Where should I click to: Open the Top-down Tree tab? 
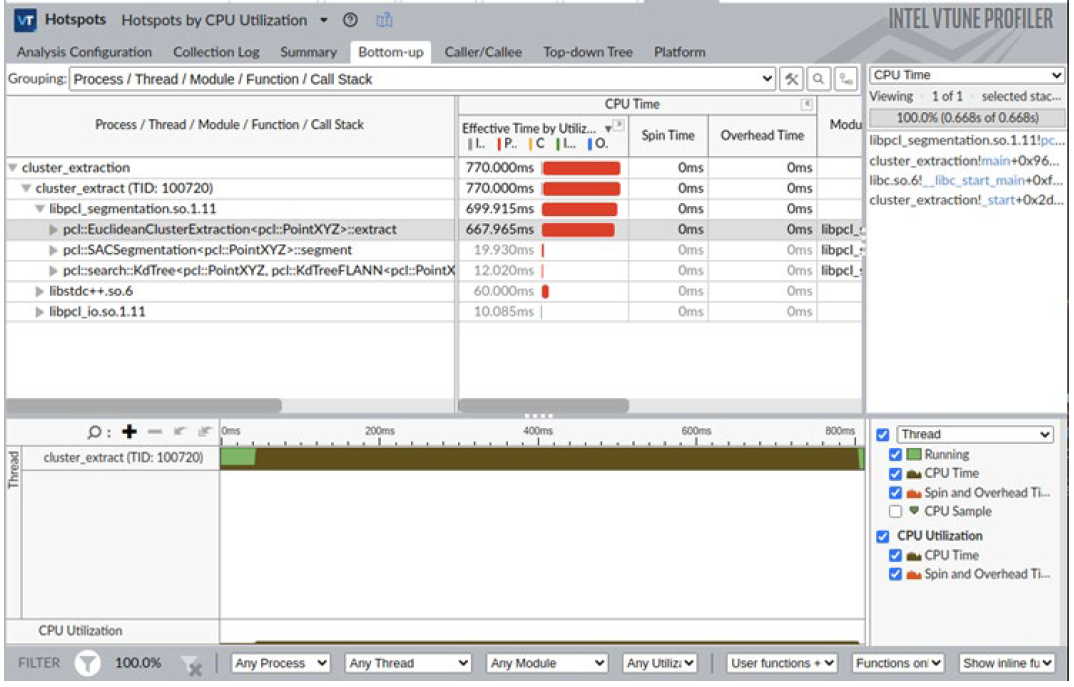pyautogui.click(x=588, y=52)
